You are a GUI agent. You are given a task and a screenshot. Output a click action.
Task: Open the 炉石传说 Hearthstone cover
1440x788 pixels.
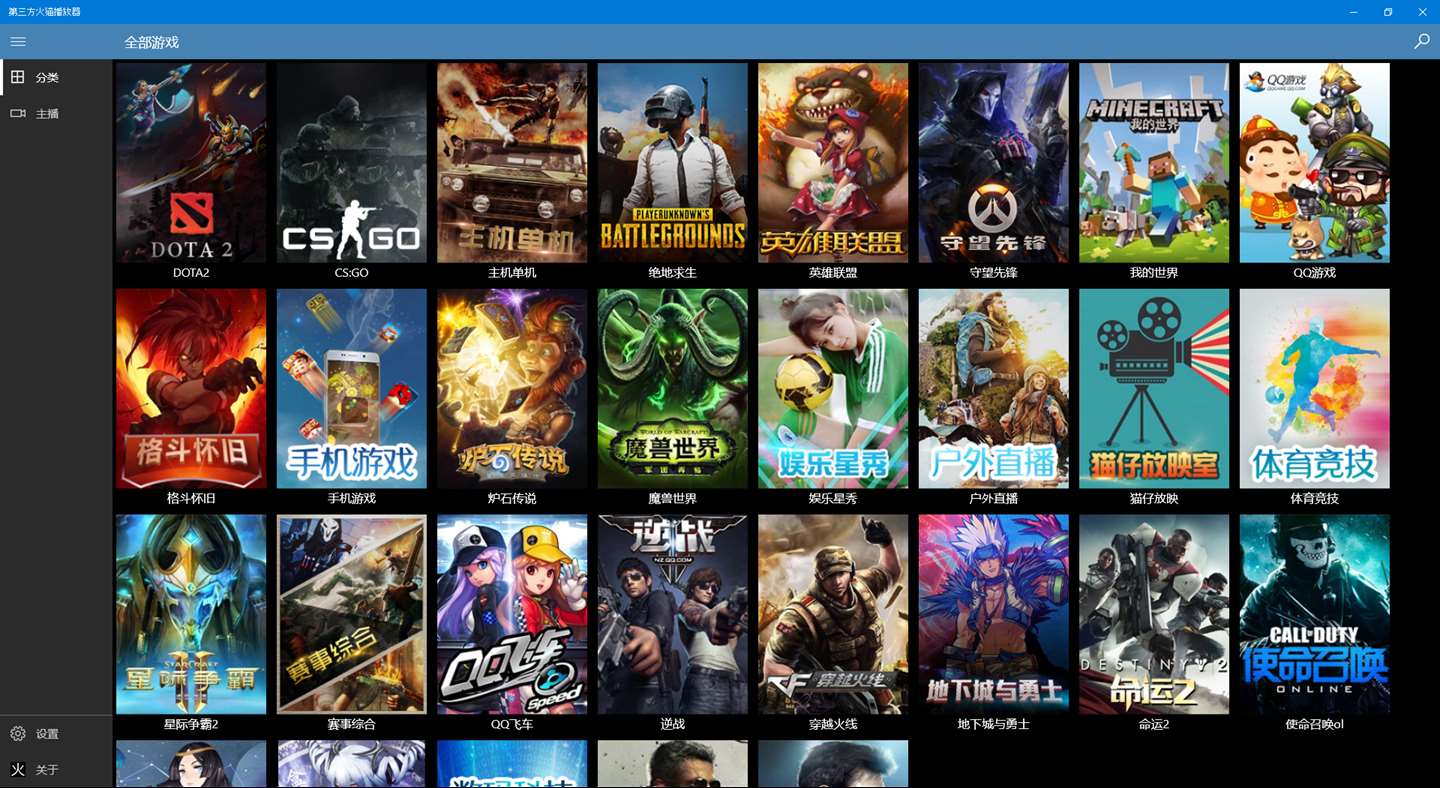point(512,389)
